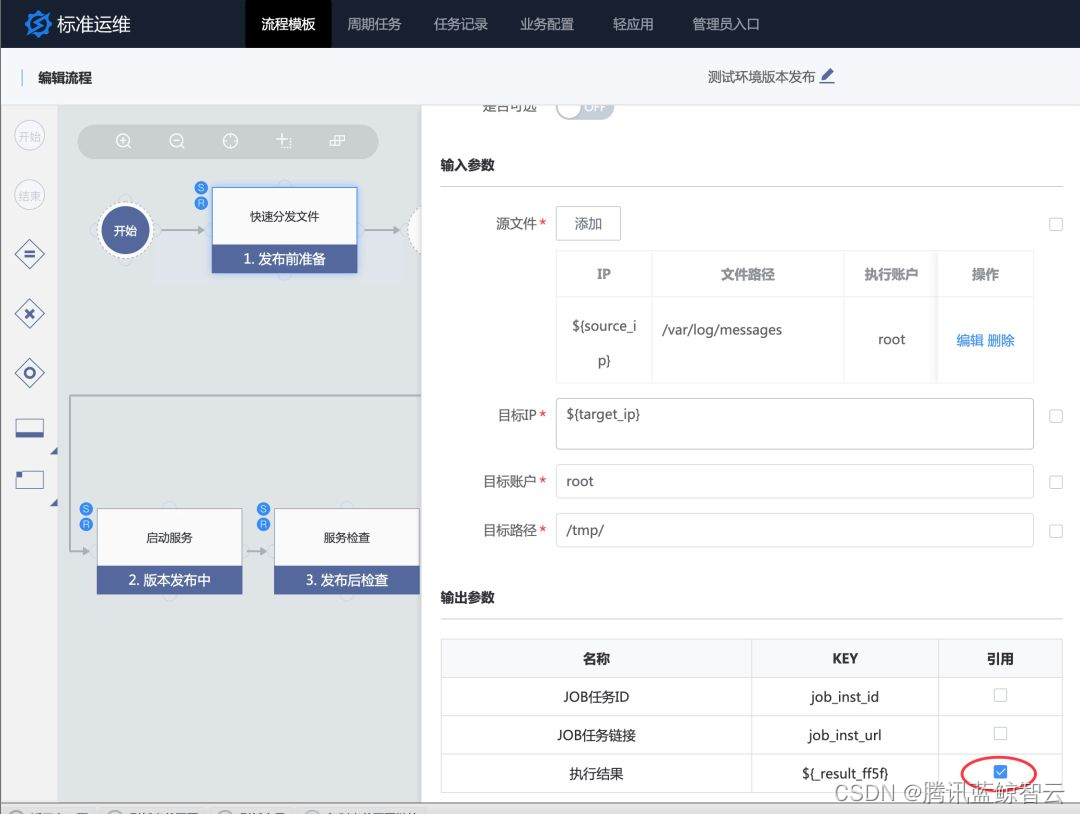Select the parallel gateway diamond node icon

(x=29, y=254)
